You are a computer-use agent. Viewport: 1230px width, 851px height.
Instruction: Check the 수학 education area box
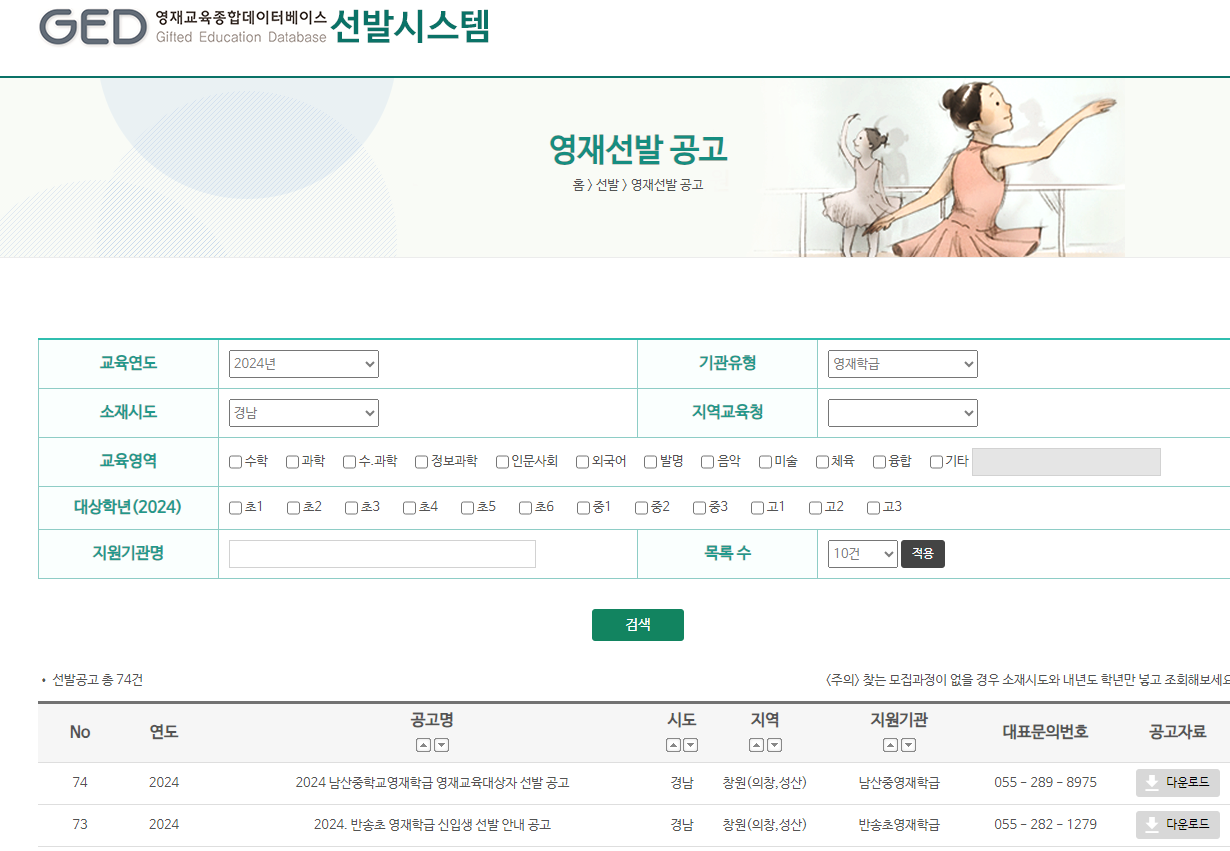pos(235,462)
